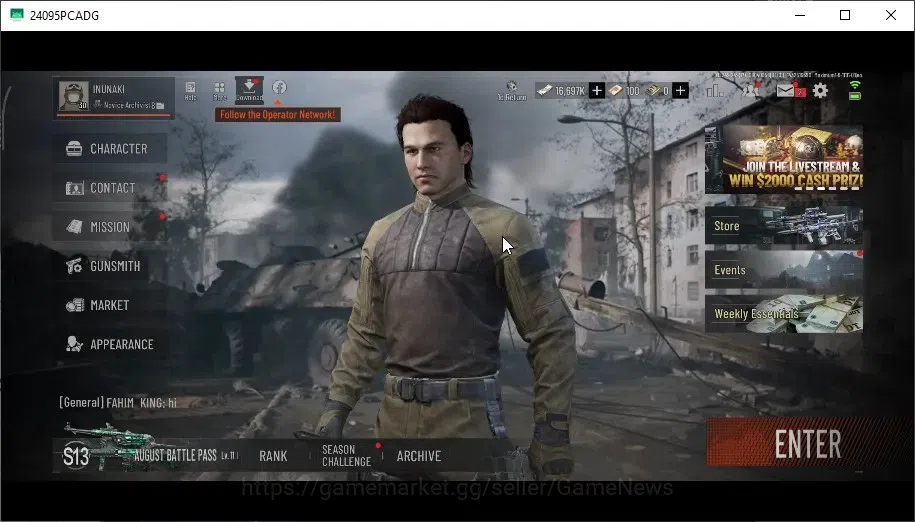Open the General chat message line
The width and height of the screenshot is (915, 522).
[118, 402]
